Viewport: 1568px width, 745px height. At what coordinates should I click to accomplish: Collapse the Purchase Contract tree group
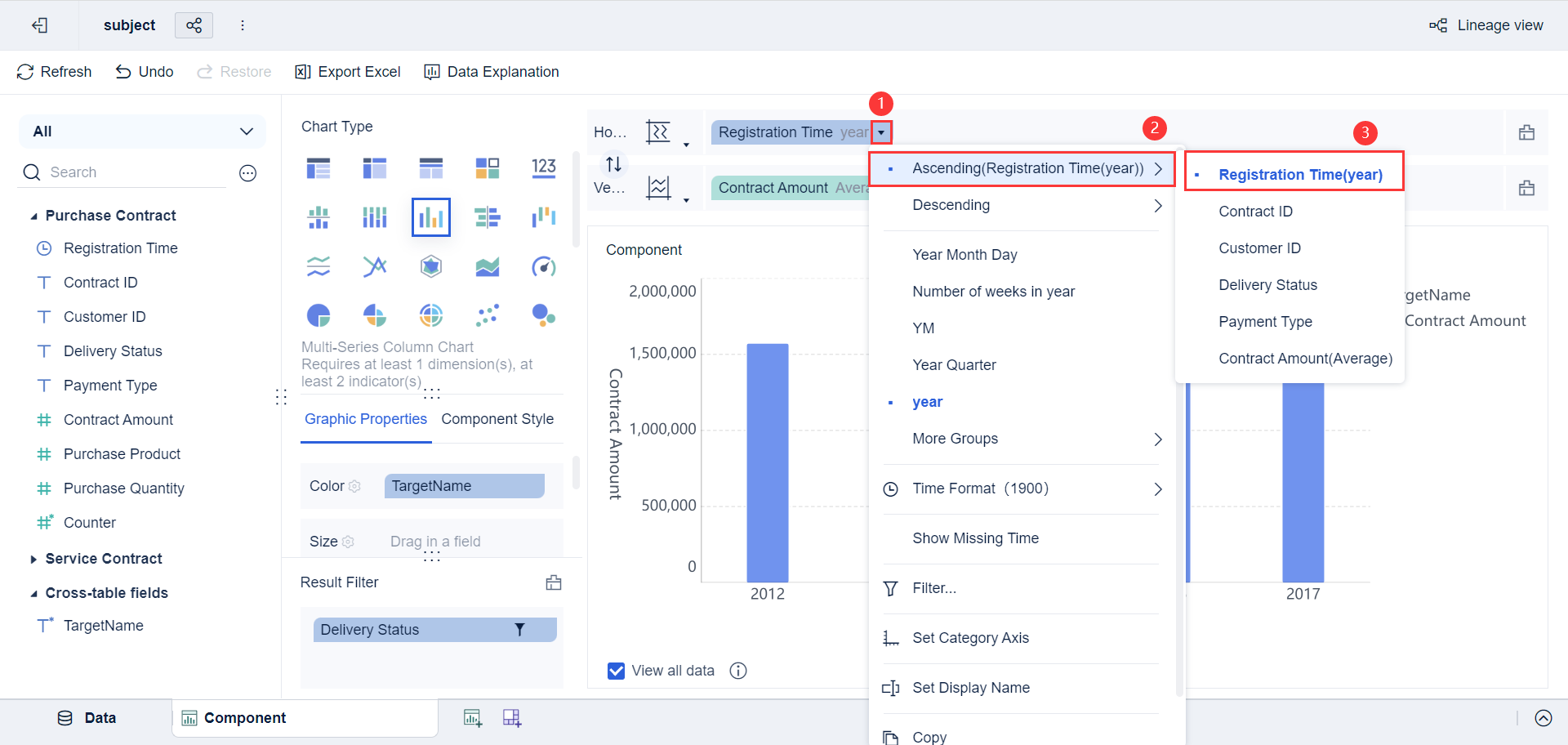tap(34, 216)
